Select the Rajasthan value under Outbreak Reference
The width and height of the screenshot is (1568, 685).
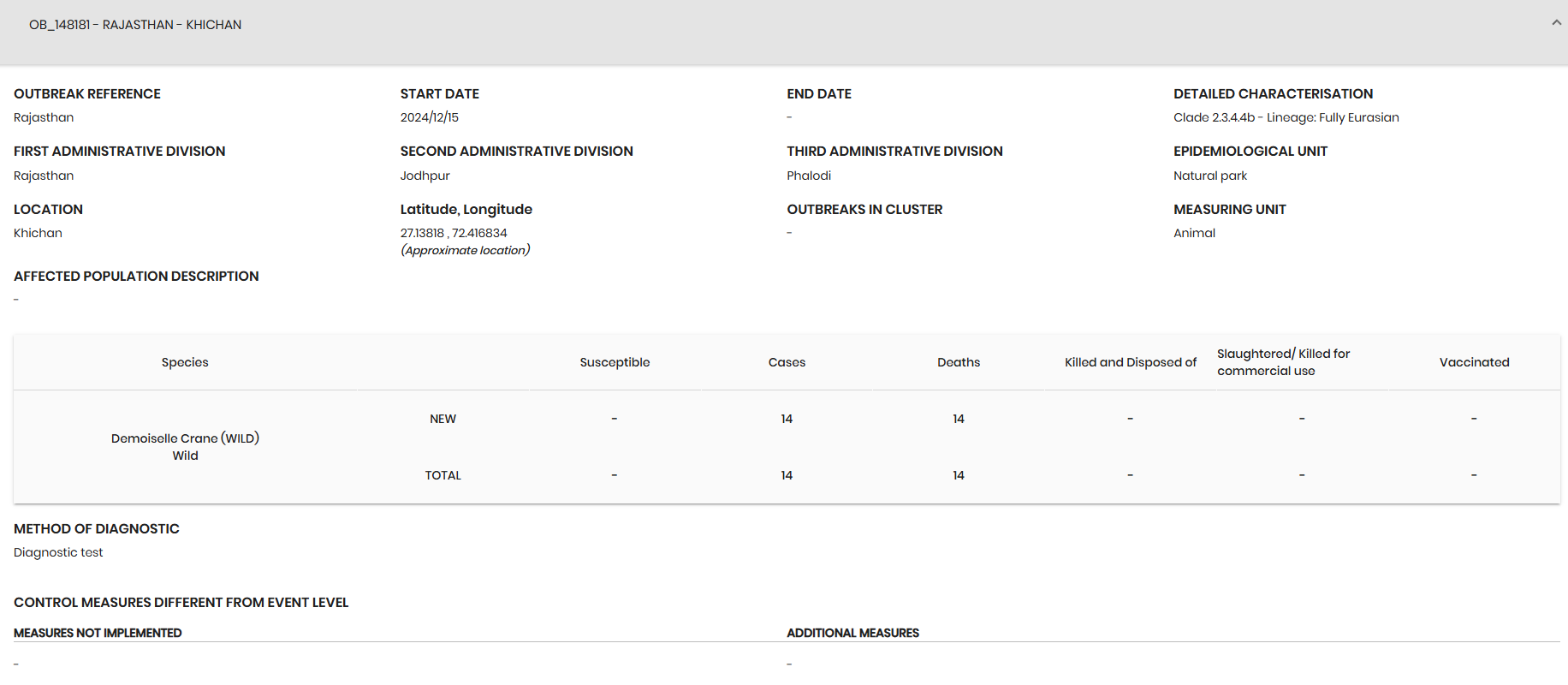coord(44,117)
